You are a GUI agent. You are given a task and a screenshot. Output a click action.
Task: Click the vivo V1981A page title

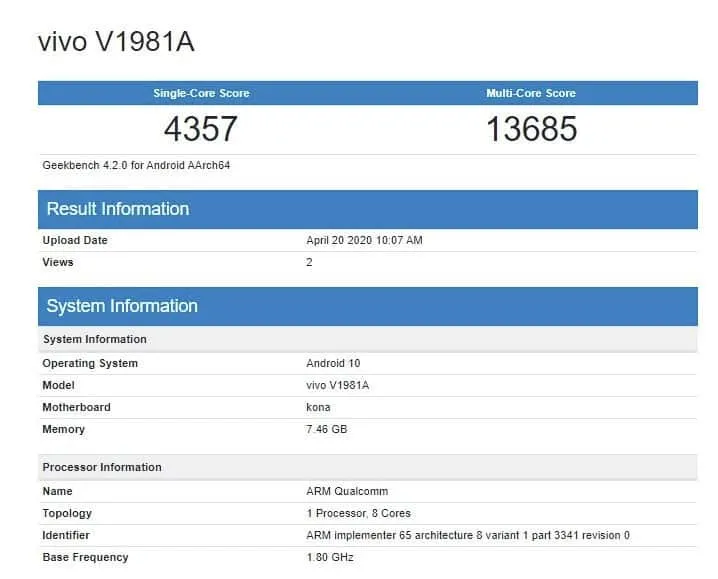coord(116,42)
